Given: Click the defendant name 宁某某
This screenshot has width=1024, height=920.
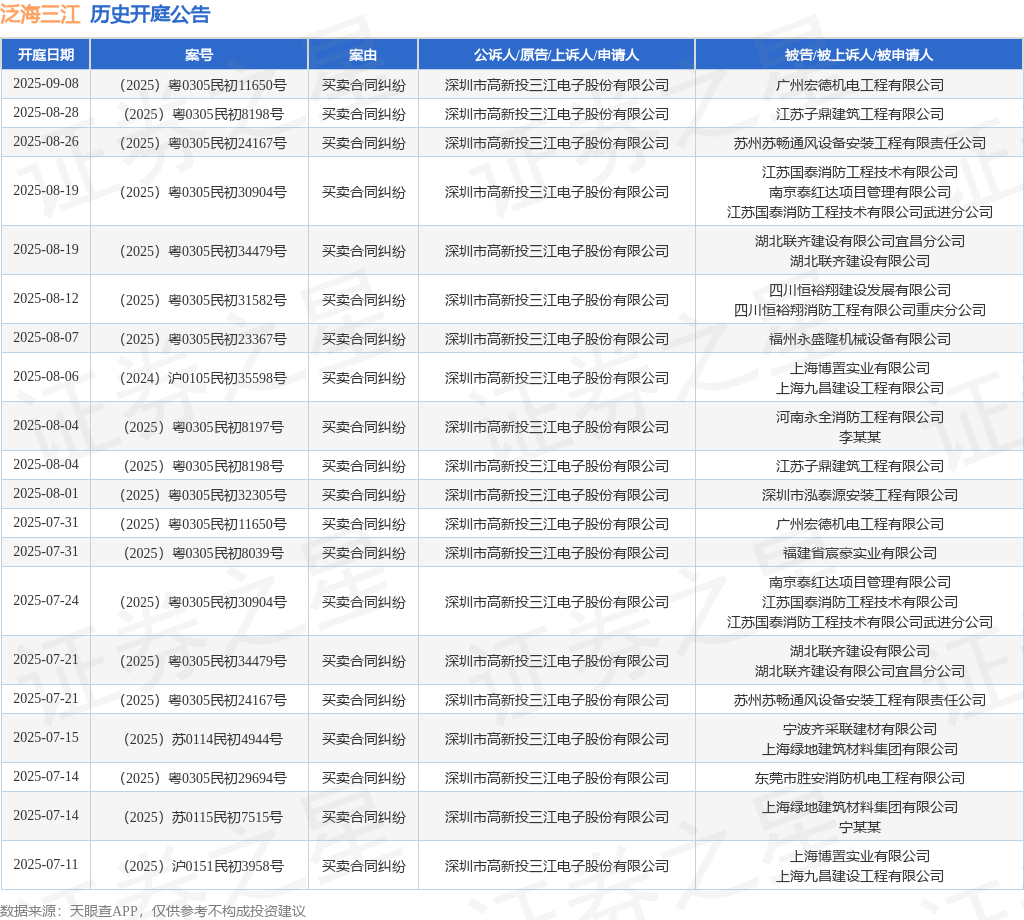Looking at the screenshot, I should [859, 827].
